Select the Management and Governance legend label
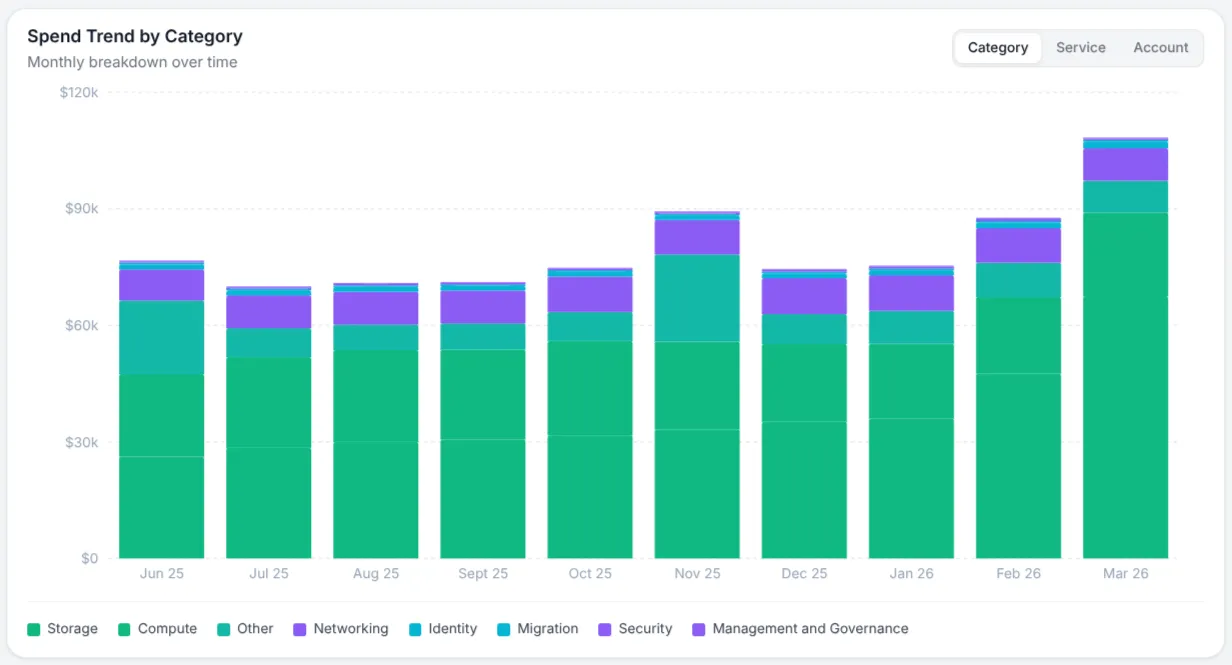Viewport: 1232px width, 665px height. [x=811, y=629]
